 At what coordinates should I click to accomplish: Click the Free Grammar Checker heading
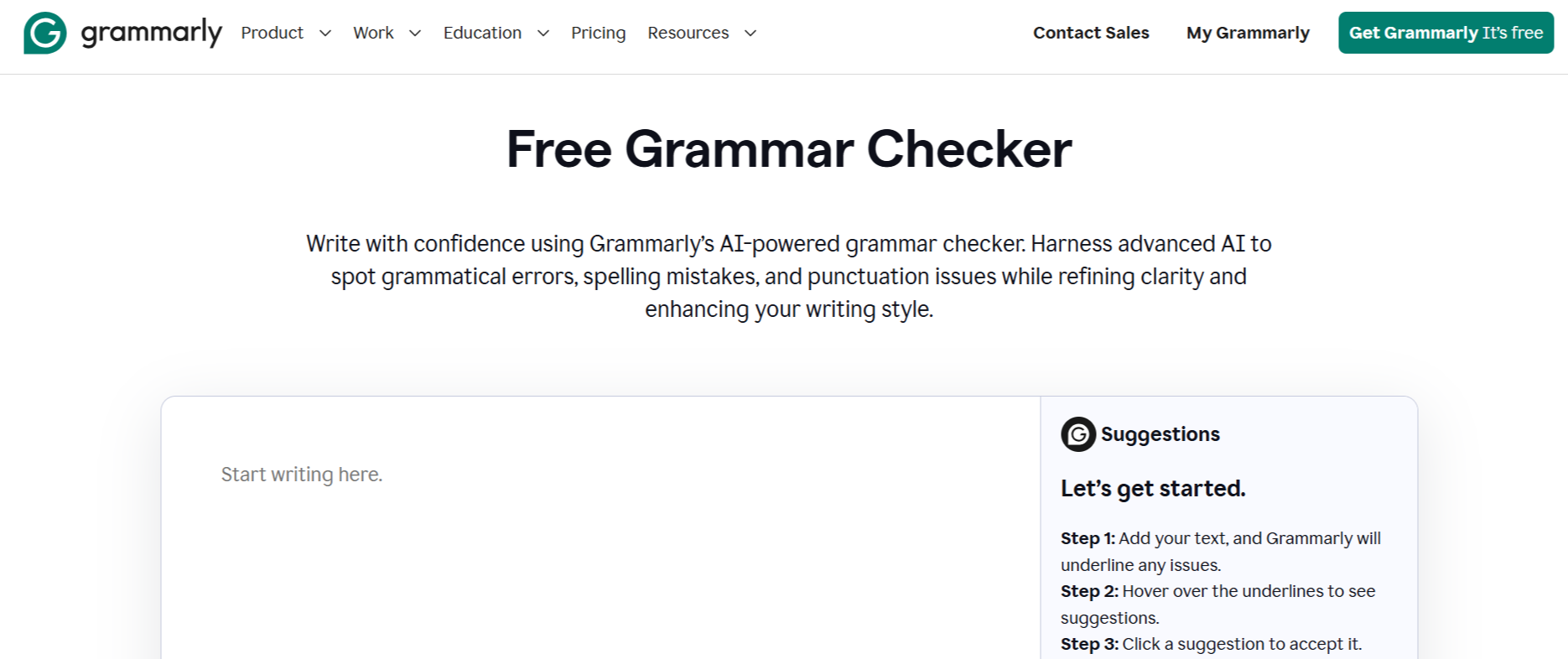click(789, 149)
